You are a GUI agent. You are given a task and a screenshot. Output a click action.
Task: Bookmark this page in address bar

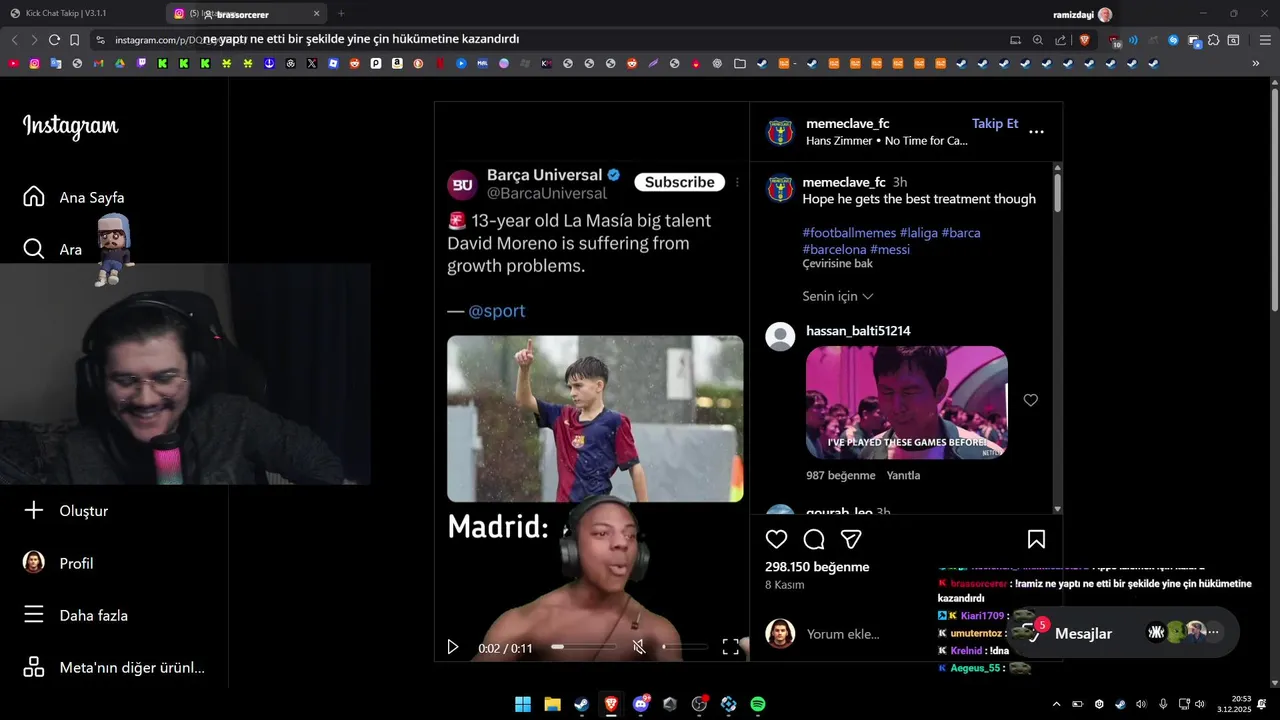pos(74,40)
